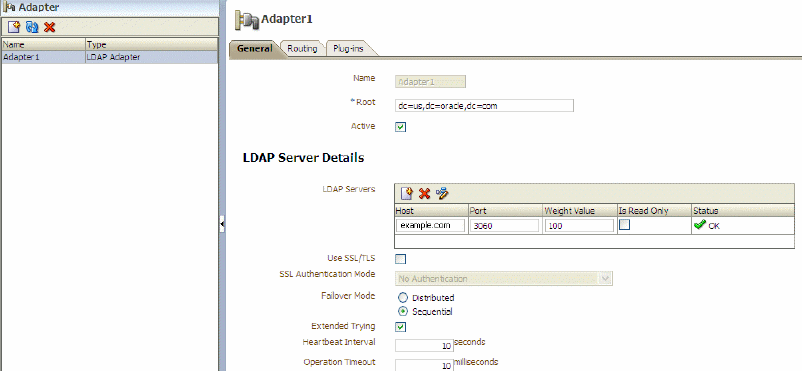Click the Root DN input field
Image resolution: width=802 pixels, height=371 pixels.
(x=484, y=106)
